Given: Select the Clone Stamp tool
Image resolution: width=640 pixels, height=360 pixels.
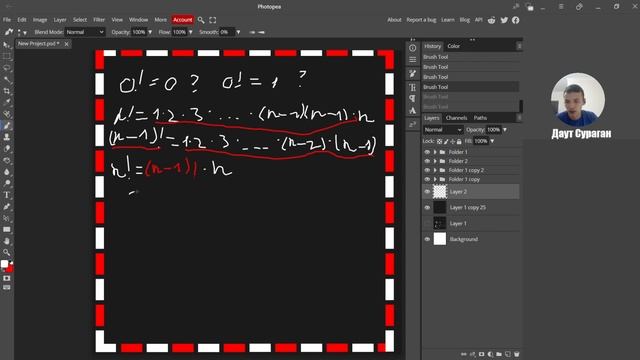Looking at the screenshot, I should 7,137.
